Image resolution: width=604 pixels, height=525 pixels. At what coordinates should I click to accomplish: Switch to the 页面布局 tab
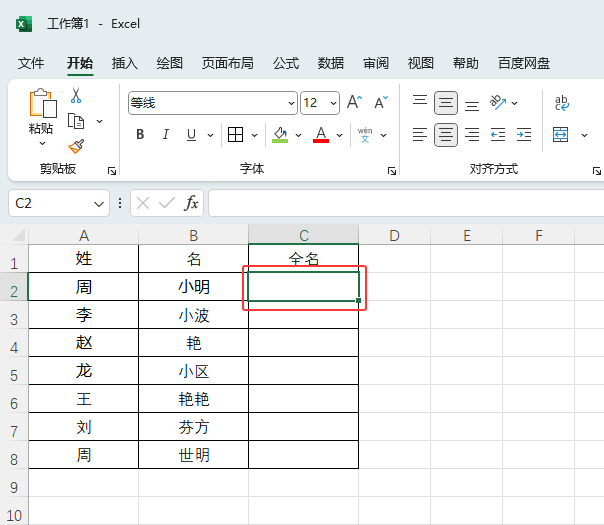[228, 63]
